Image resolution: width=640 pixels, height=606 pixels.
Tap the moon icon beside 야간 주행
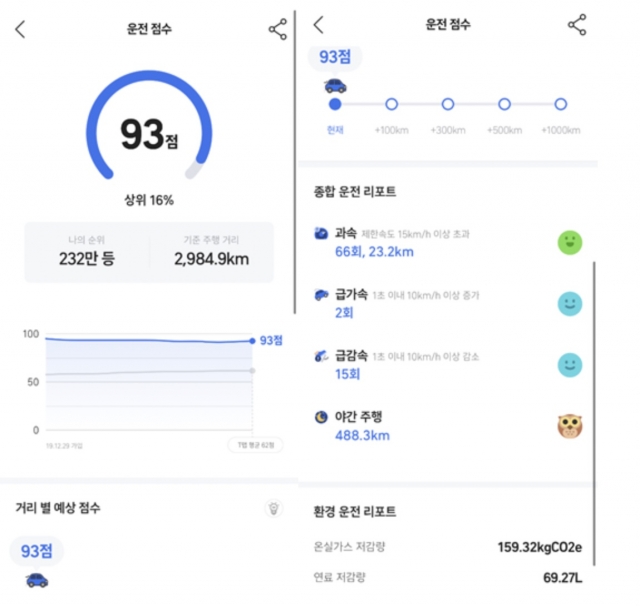321,417
